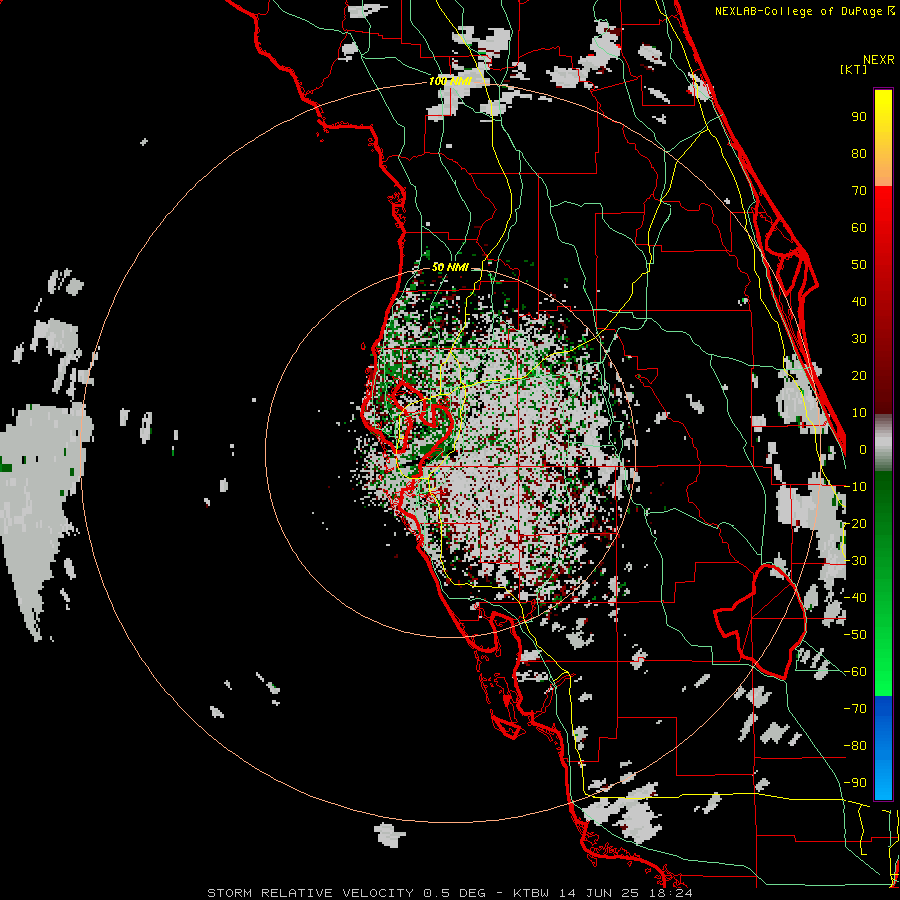This screenshot has height=900, width=900.
Task: Select the positive 20 value on velocity scale
Action: 859,375
